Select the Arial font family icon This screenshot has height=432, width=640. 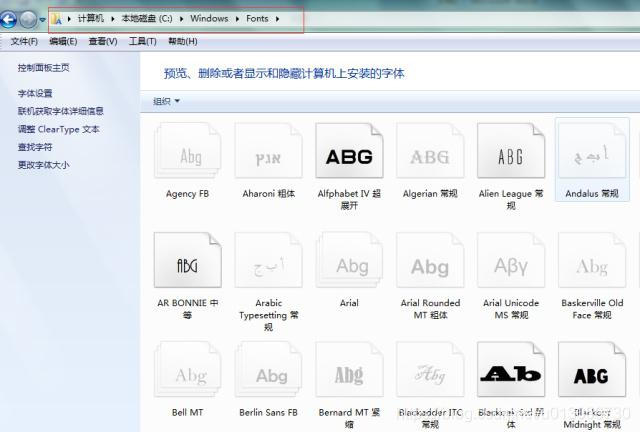tap(349, 260)
